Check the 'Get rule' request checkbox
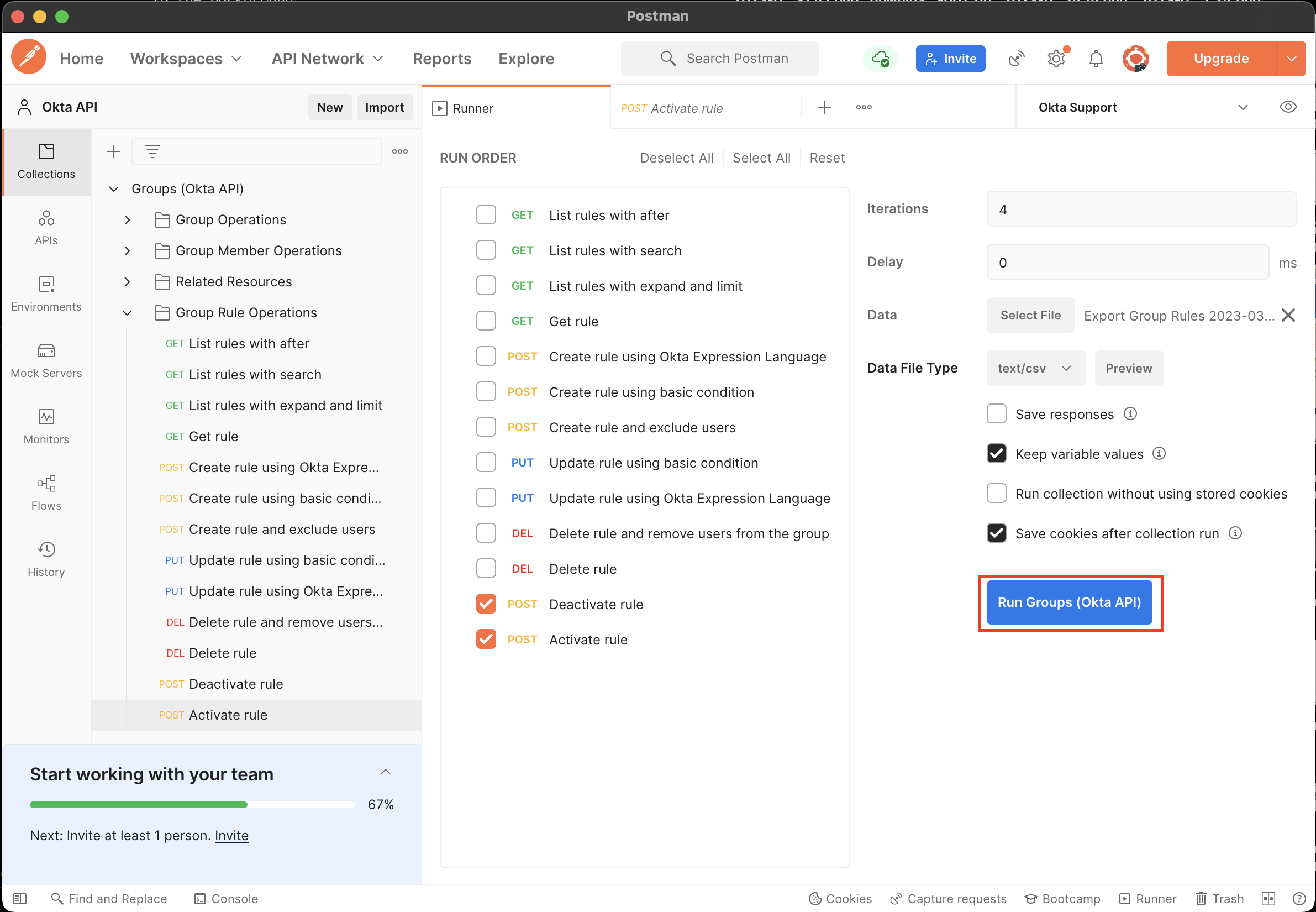1316x912 pixels. (486, 321)
